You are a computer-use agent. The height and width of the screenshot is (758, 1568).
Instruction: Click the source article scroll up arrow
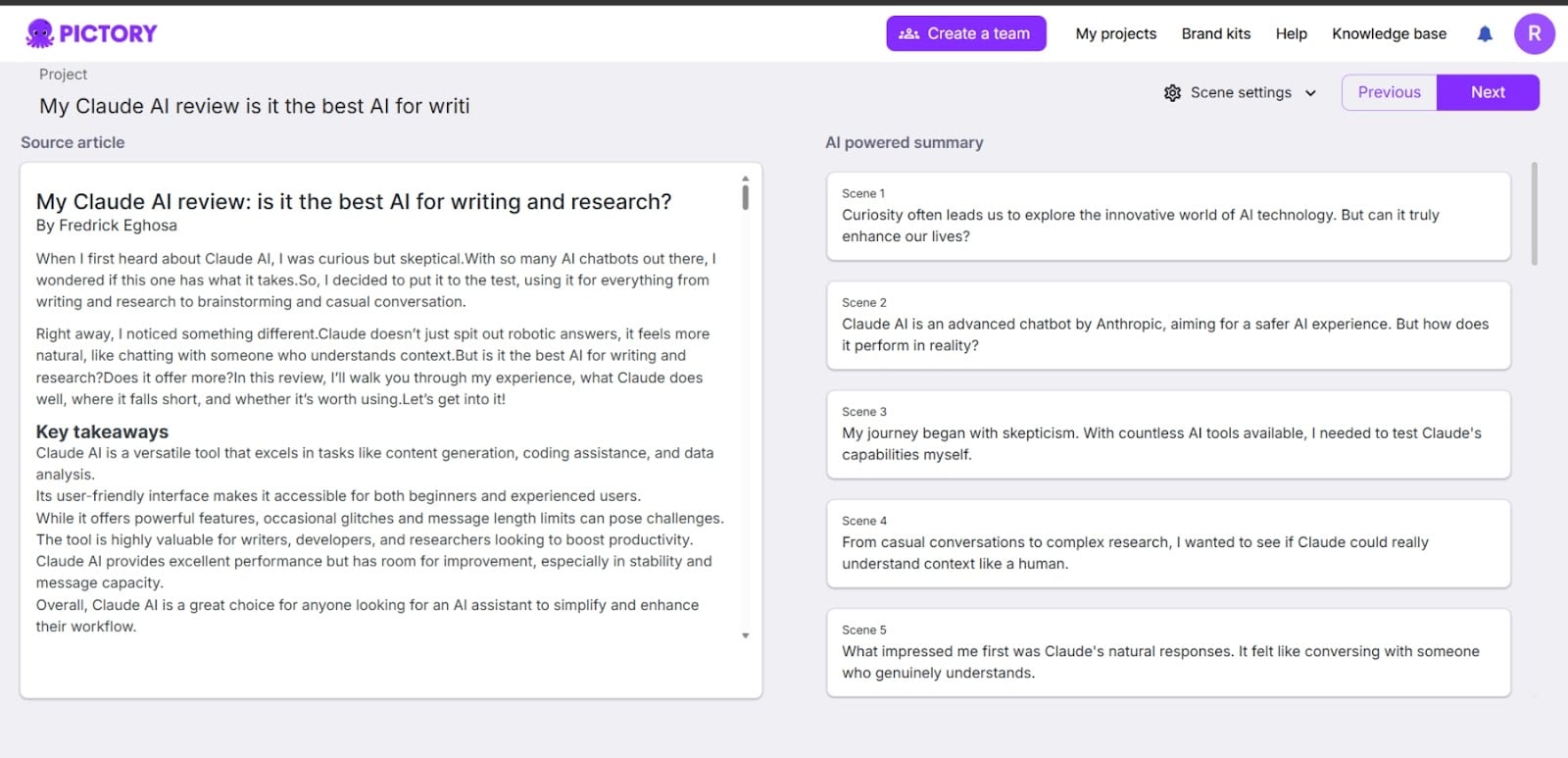point(745,178)
